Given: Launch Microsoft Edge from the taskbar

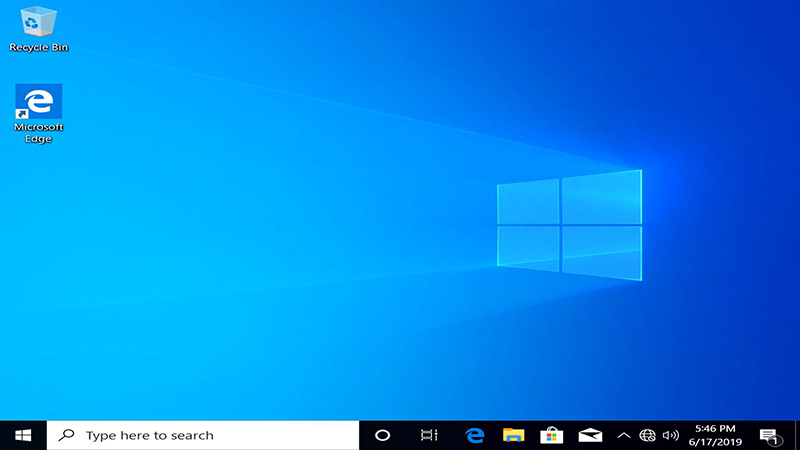Looking at the screenshot, I should click(474, 435).
